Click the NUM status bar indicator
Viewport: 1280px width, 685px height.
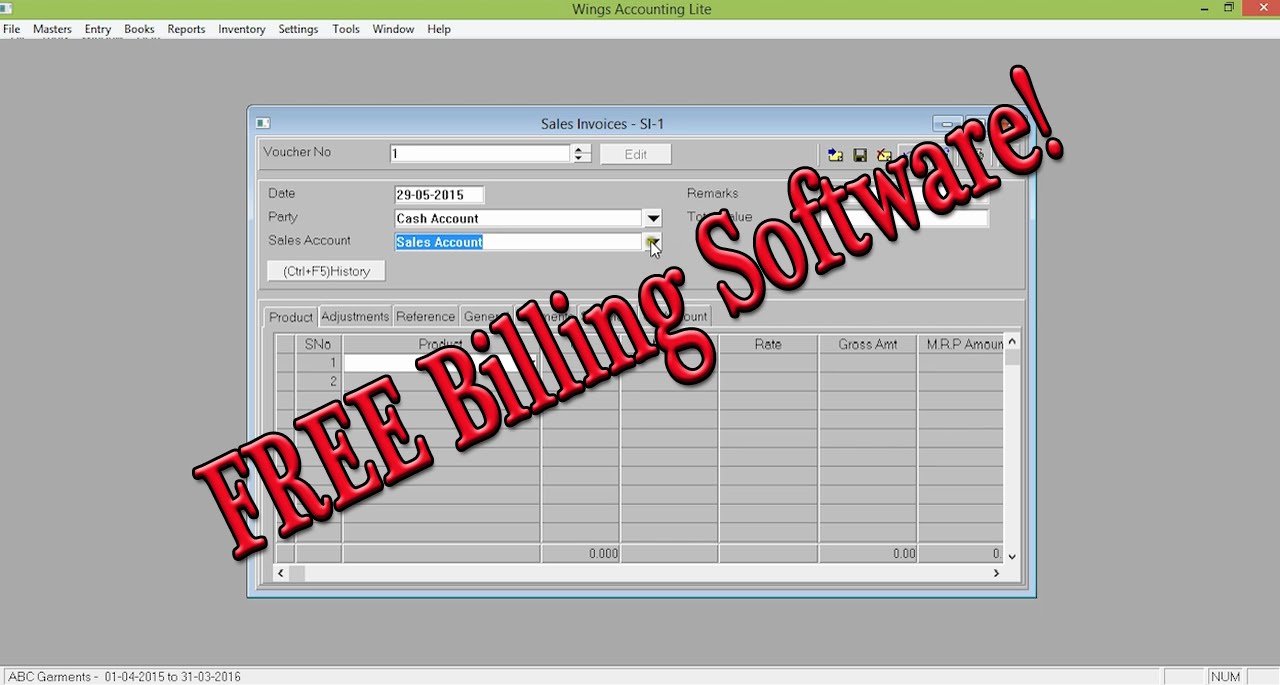[x=1225, y=677]
